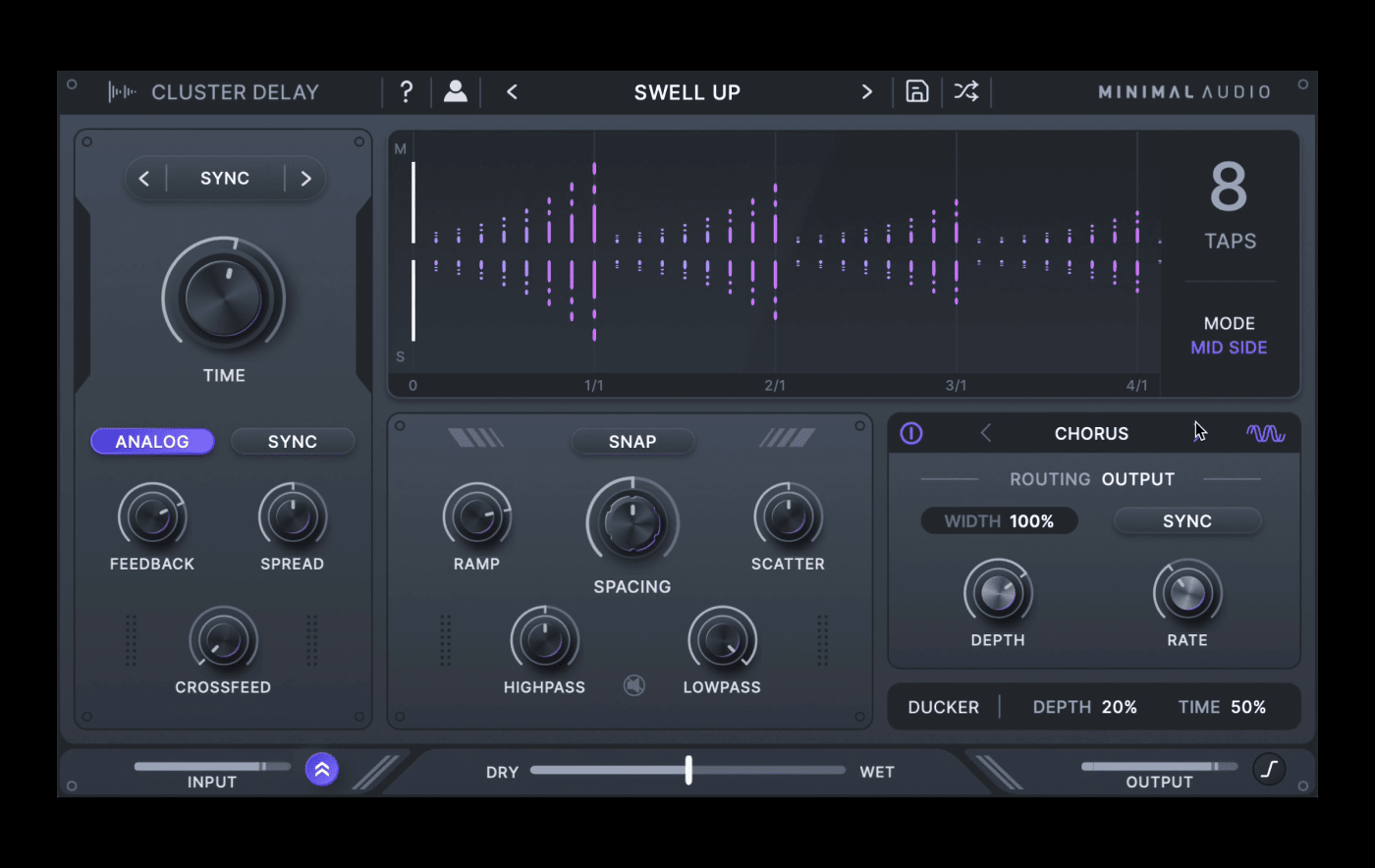The height and width of the screenshot is (868, 1375).
Task: Click the LOWPASS knob
Action: (722, 640)
